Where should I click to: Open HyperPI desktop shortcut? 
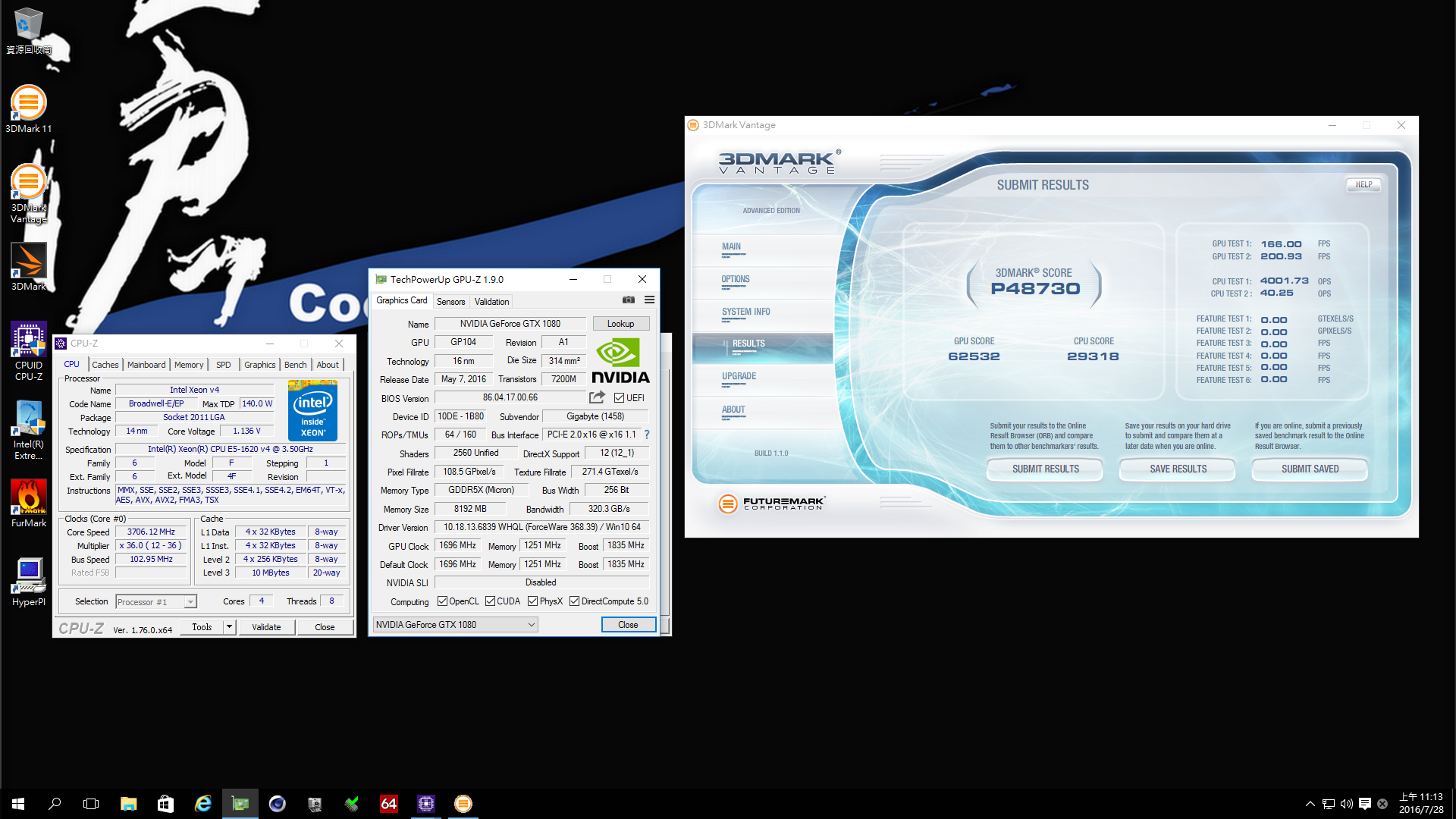[x=29, y=582]
